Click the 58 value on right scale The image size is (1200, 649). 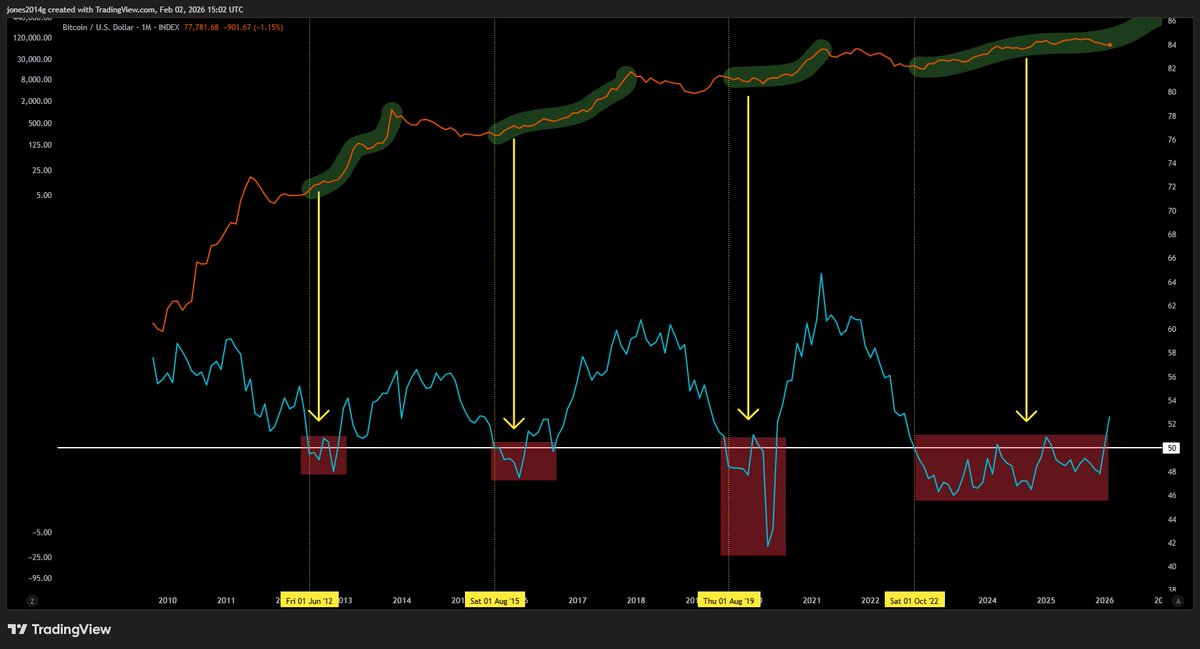click(1172, 353)
